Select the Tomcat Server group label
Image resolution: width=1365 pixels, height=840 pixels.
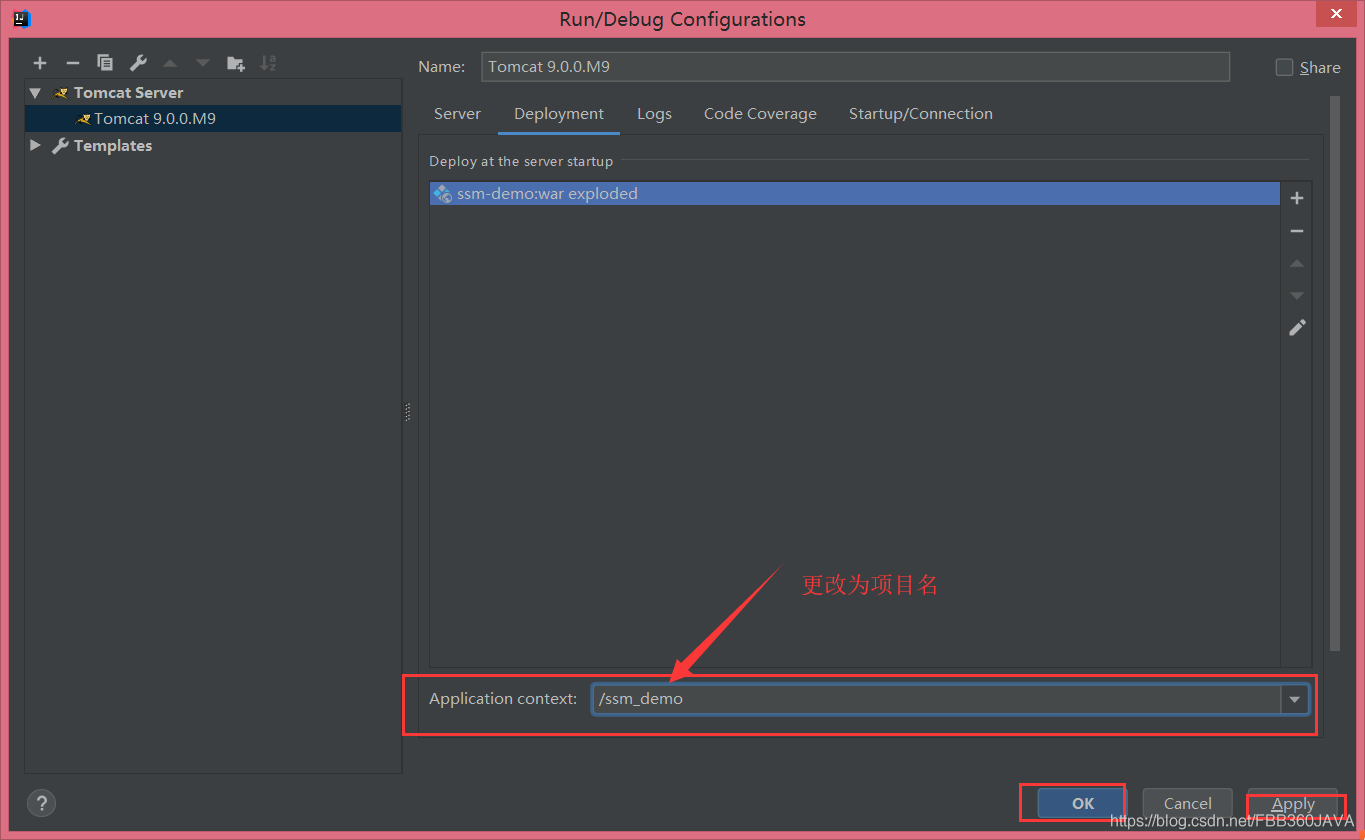pos(128,92)
